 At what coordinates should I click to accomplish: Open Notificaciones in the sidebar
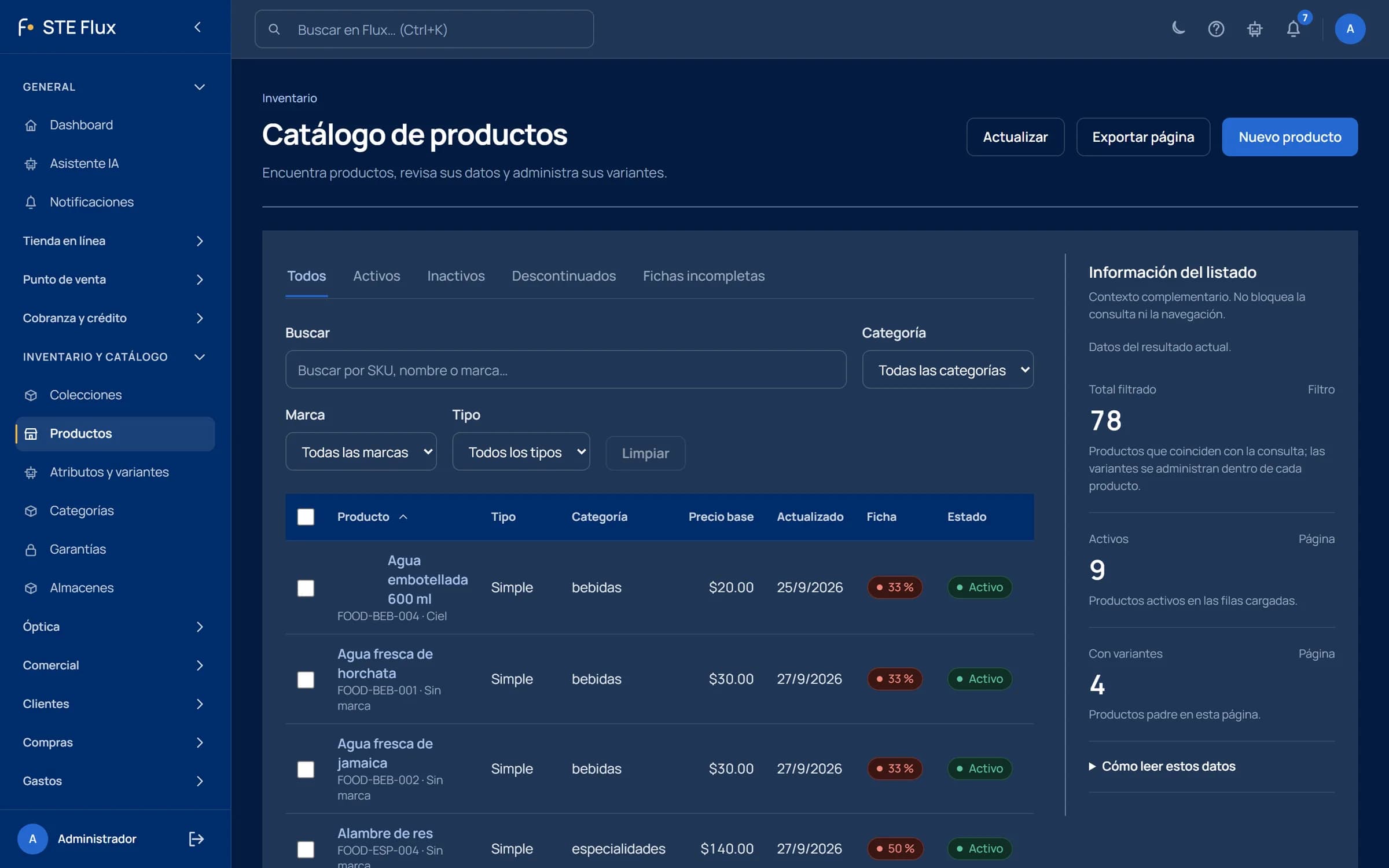point(115,202)
